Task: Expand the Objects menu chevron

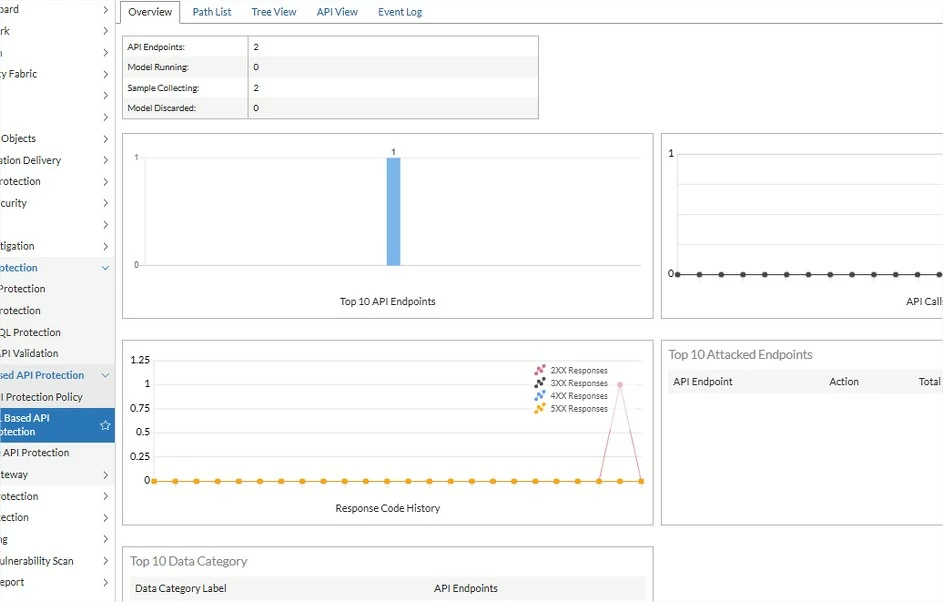Action: pyautogui.click(x=105, y=139)
